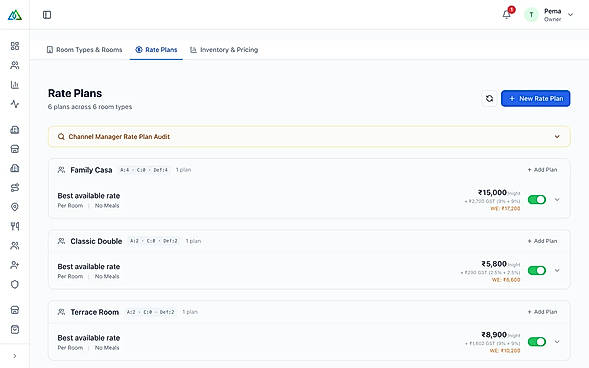Click the Family Casa room type heading
589x368 pixels.
[x=91, y=170]
